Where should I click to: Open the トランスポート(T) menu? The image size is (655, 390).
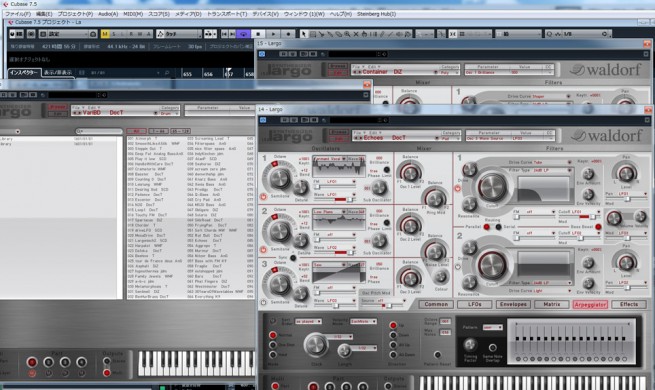[x=227, y=14]
